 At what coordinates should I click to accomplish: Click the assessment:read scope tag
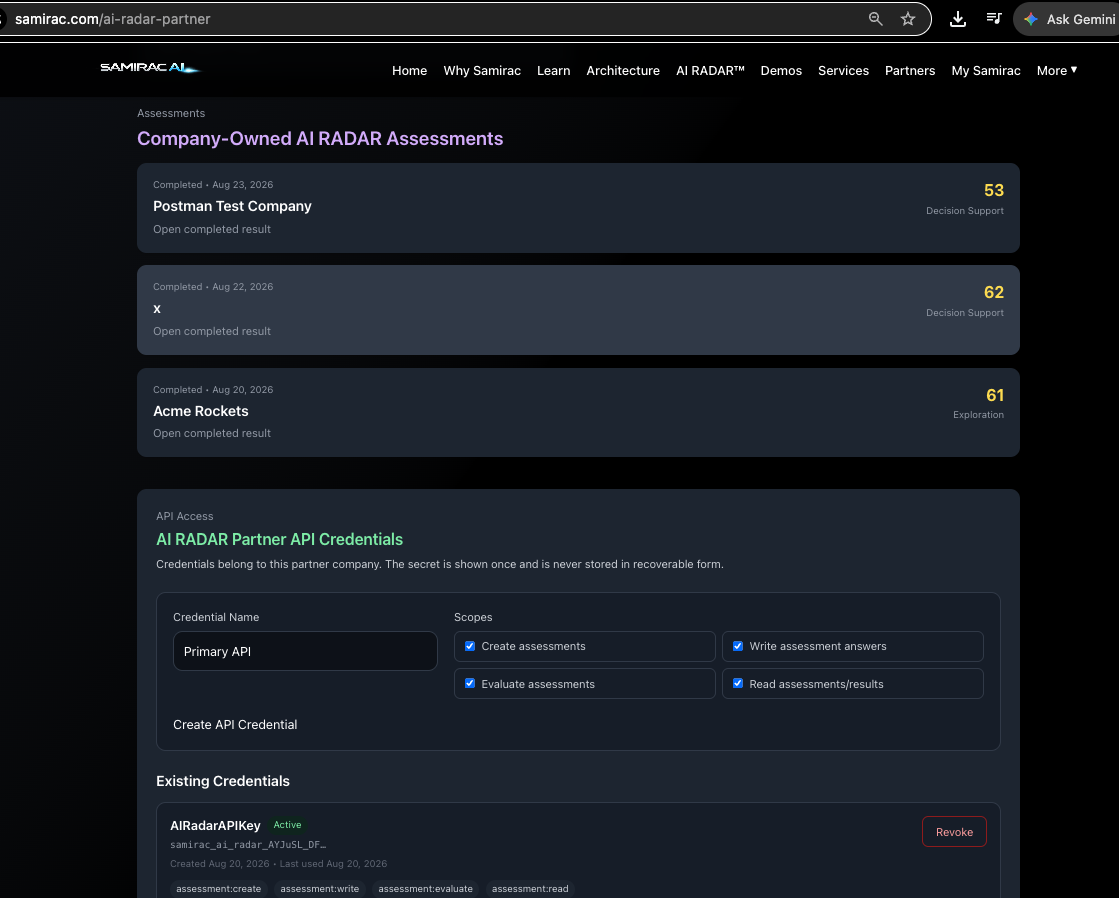coord(530,889)
